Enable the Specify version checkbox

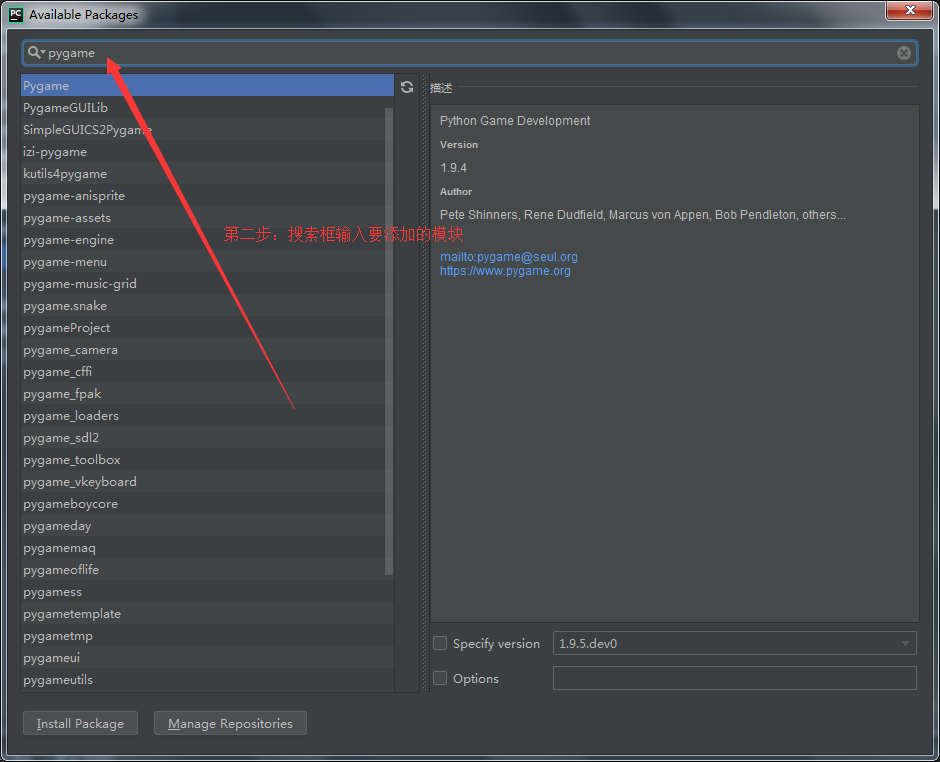pos(440,643)
